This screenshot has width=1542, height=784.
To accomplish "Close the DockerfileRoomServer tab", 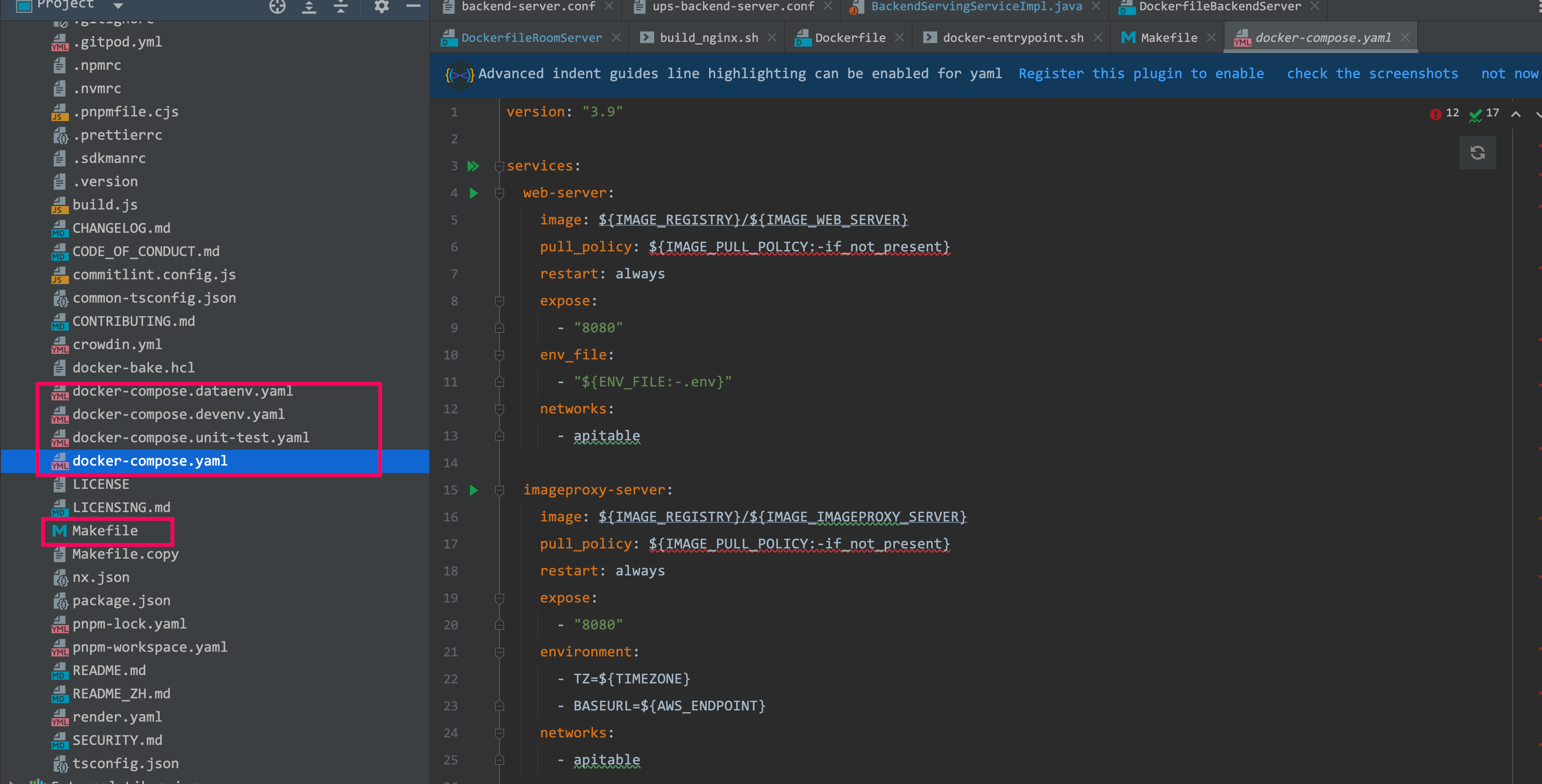I will 616,38.
